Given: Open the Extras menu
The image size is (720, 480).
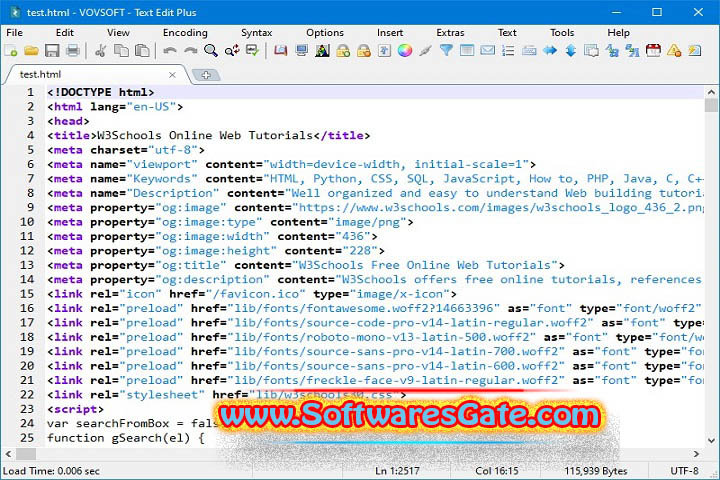Looking at the screenshot, I should click(450, 33).
